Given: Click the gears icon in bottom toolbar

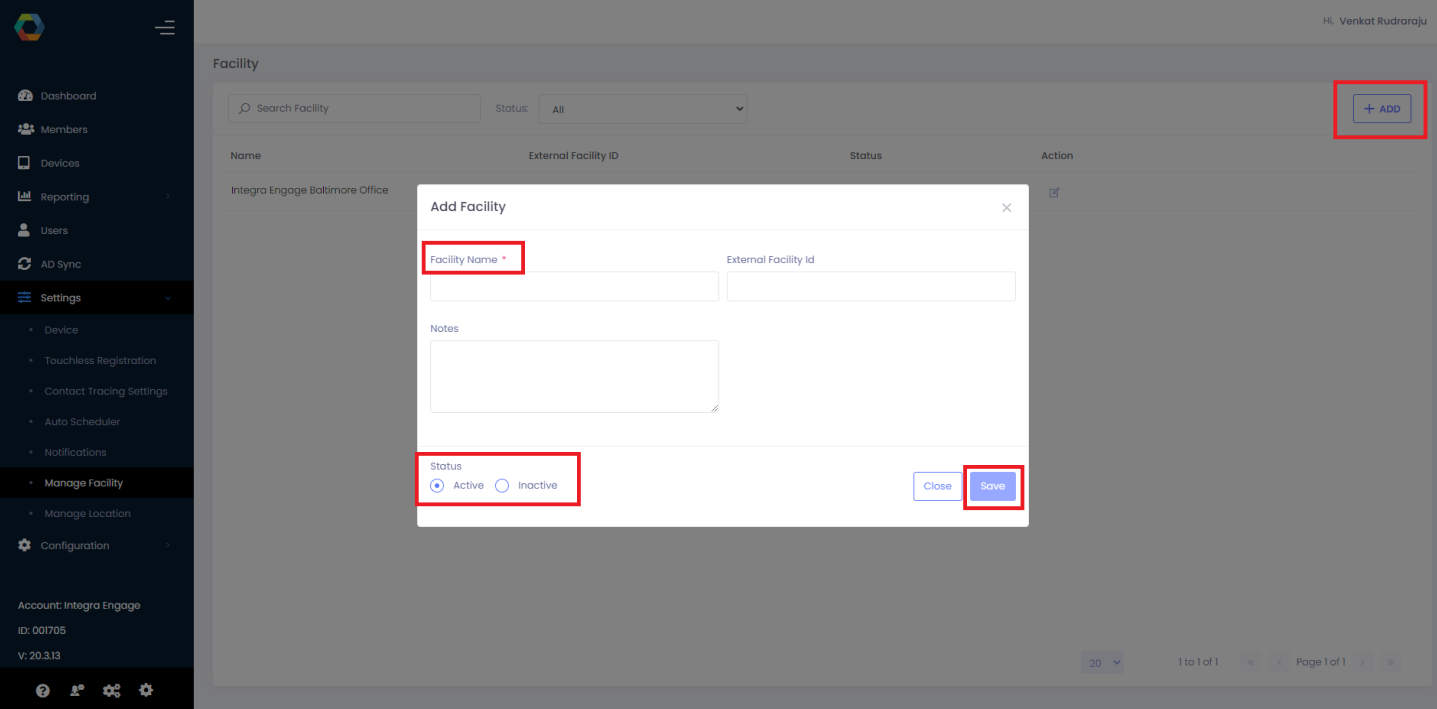Looking at the screenshot, I should tap(111, 690).
